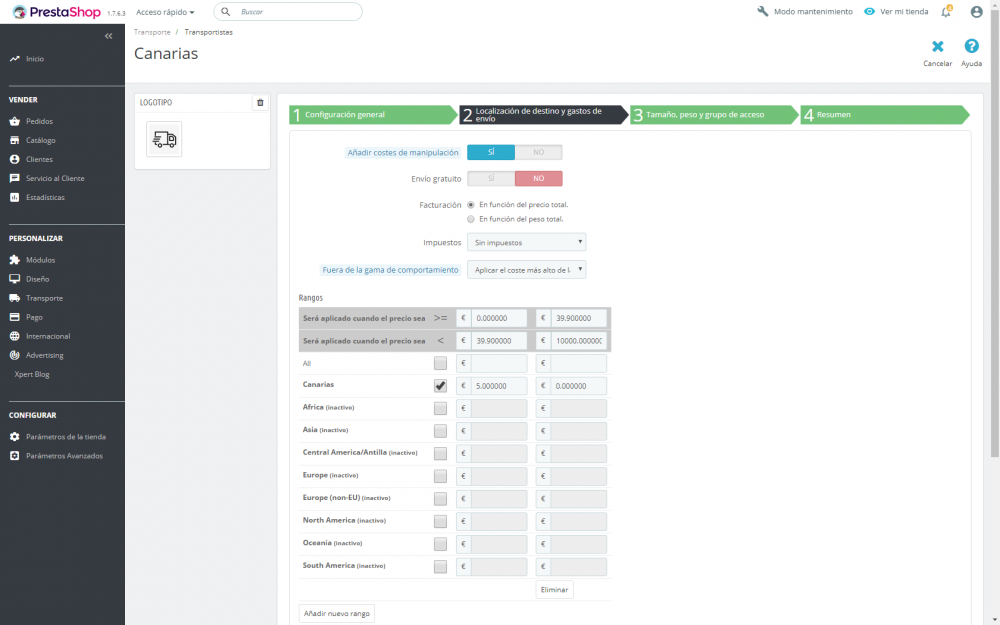This screenshot has height=625, width=1000.
Task: Click the second range upper bound 10000 field
Action: 578,341
